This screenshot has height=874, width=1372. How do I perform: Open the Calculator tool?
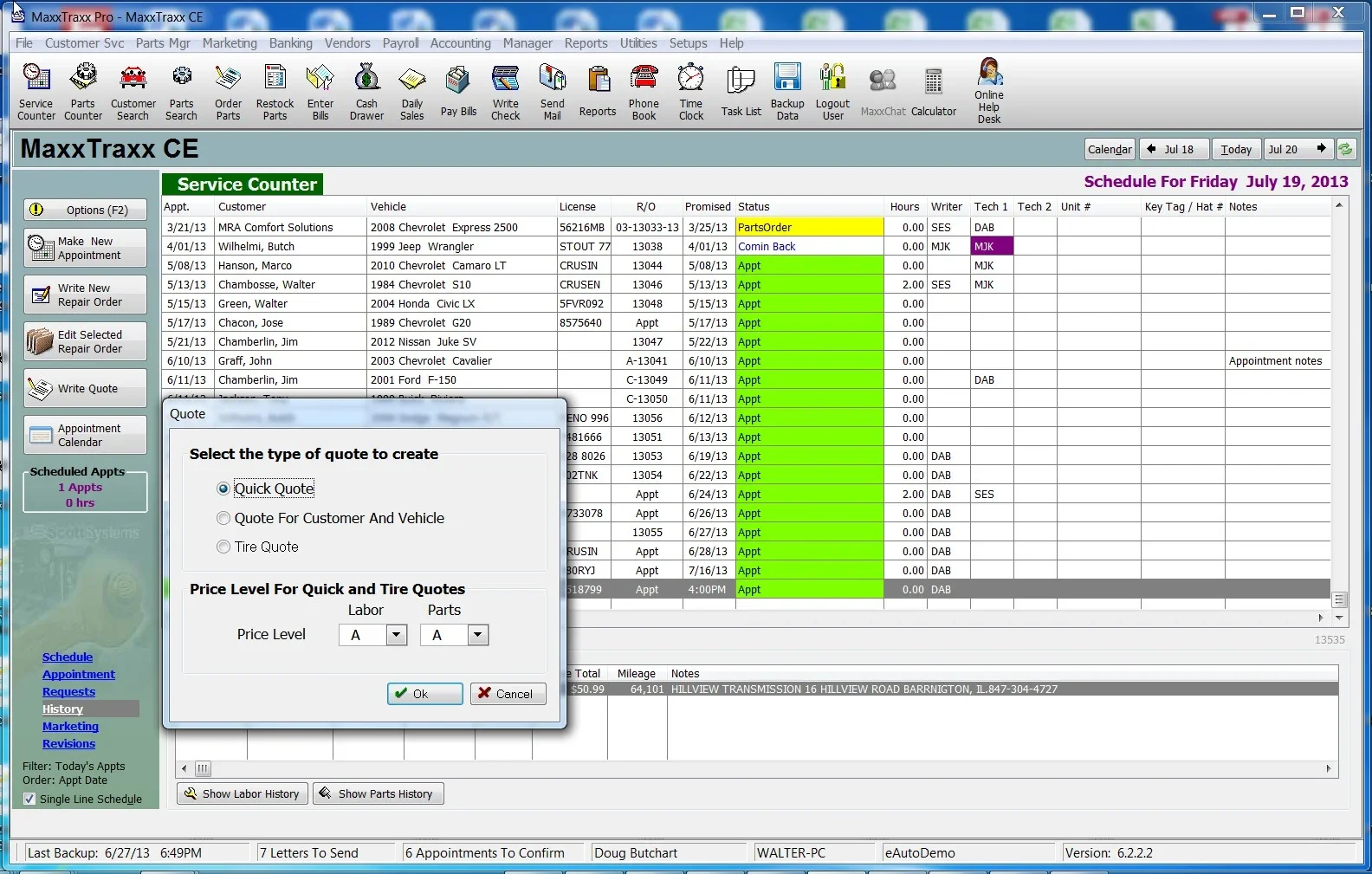click(x=933, y=91)
